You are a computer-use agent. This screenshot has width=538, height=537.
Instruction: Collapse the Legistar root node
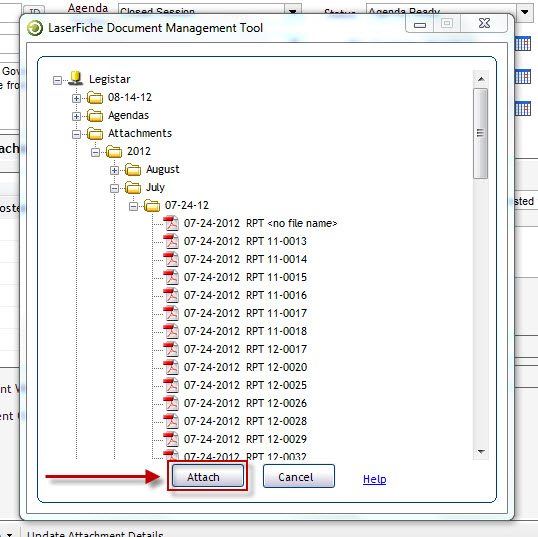click(57, 80)
